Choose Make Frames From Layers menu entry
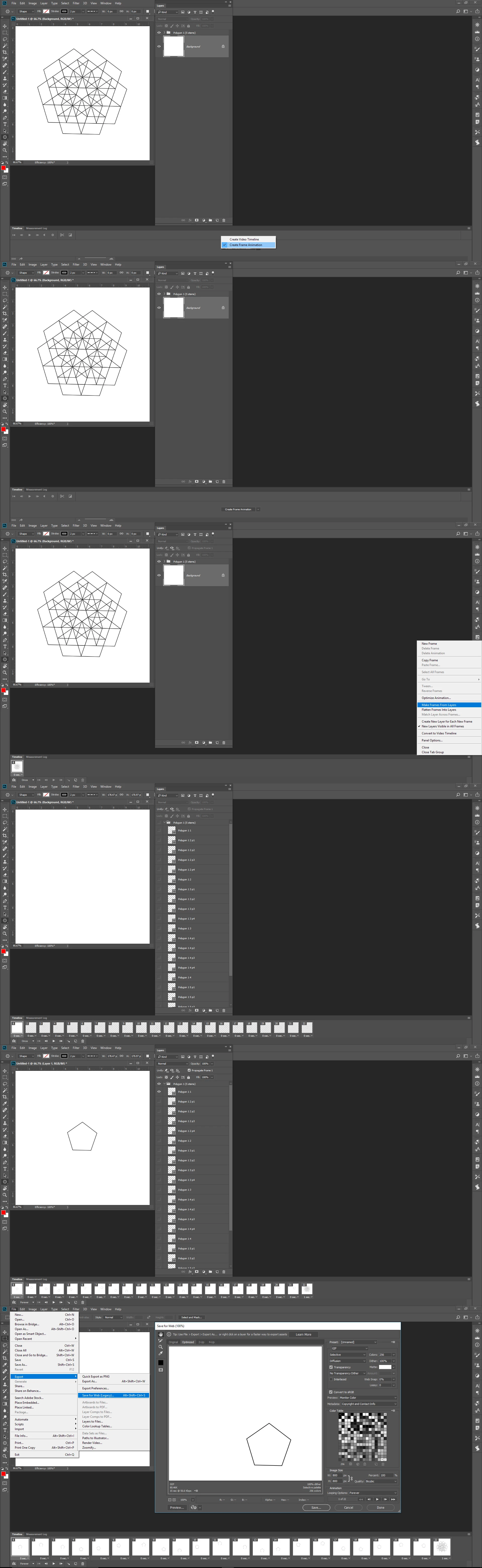Screen dimensions: 482x1568 click(439, 705)
